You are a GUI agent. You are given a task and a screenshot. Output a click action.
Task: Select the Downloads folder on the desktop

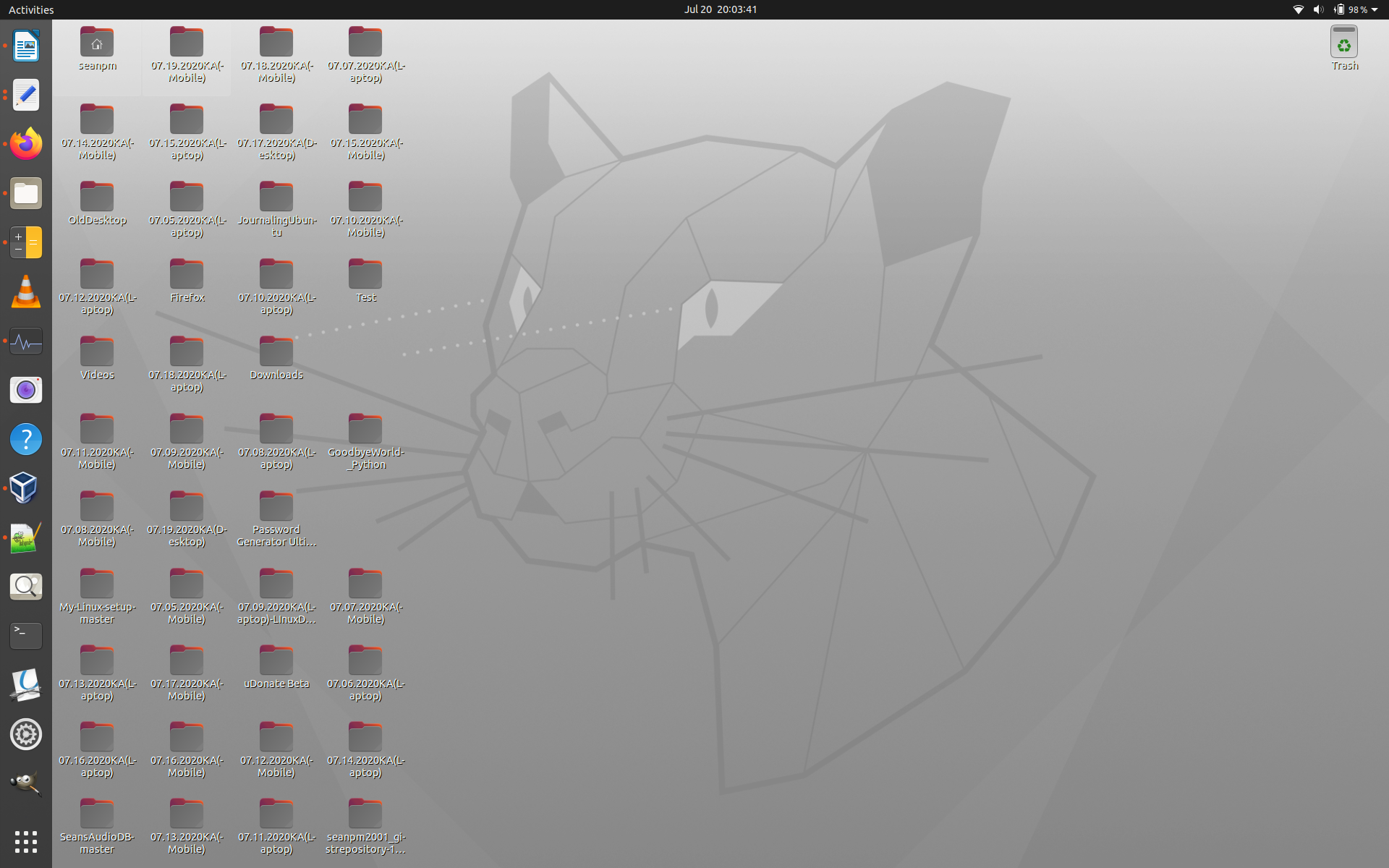276,358
